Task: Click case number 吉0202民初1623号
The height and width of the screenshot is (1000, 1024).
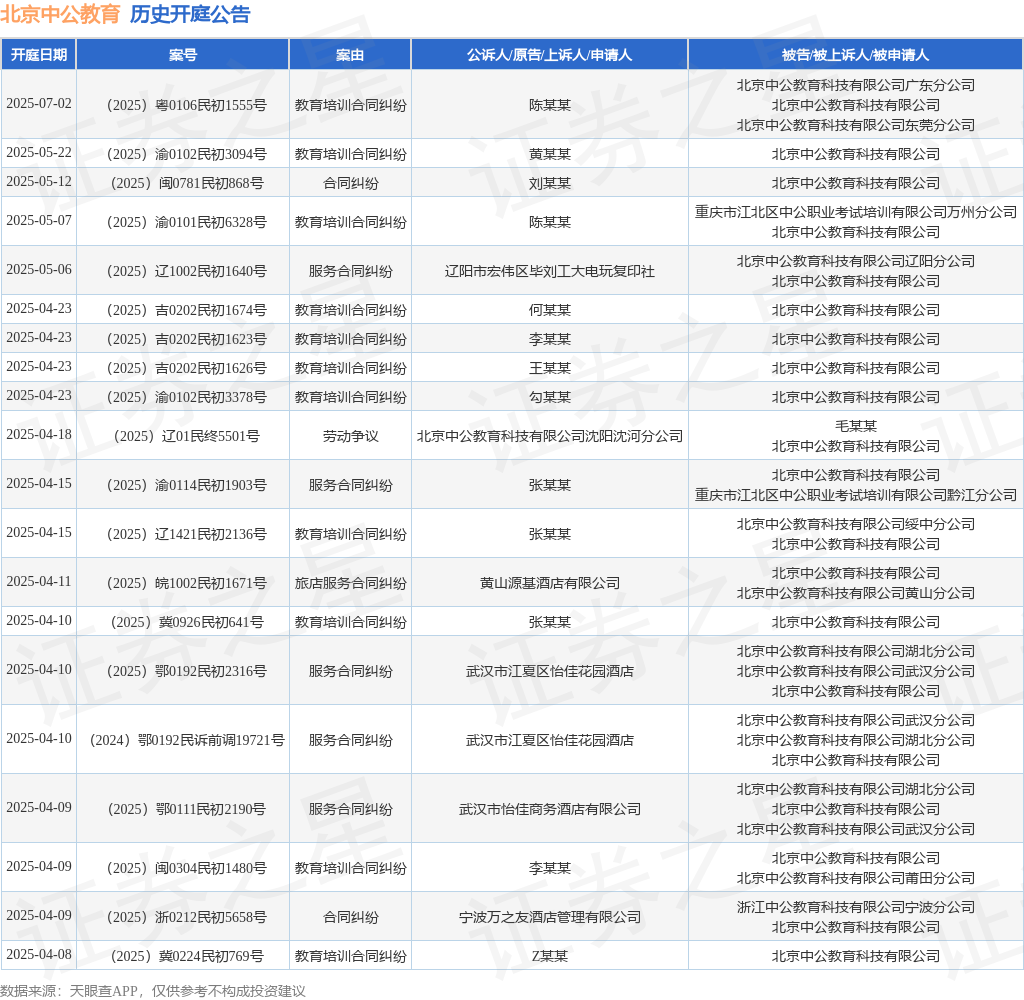Action: point(187,339)
